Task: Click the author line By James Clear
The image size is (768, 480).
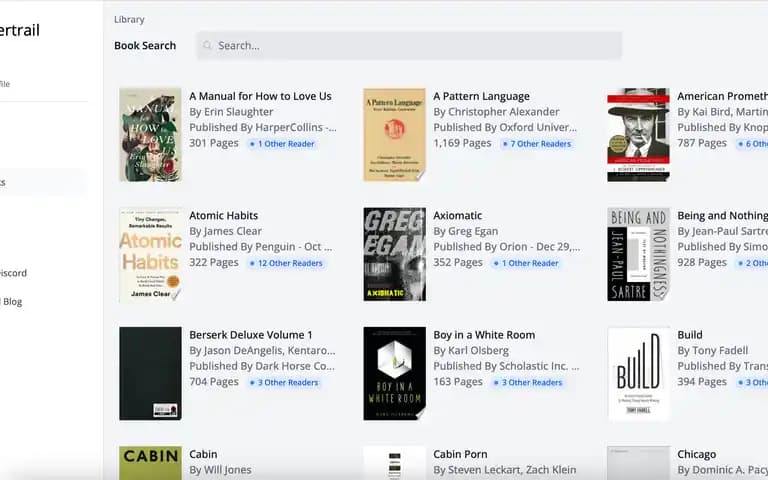Action: pos(225,231)
